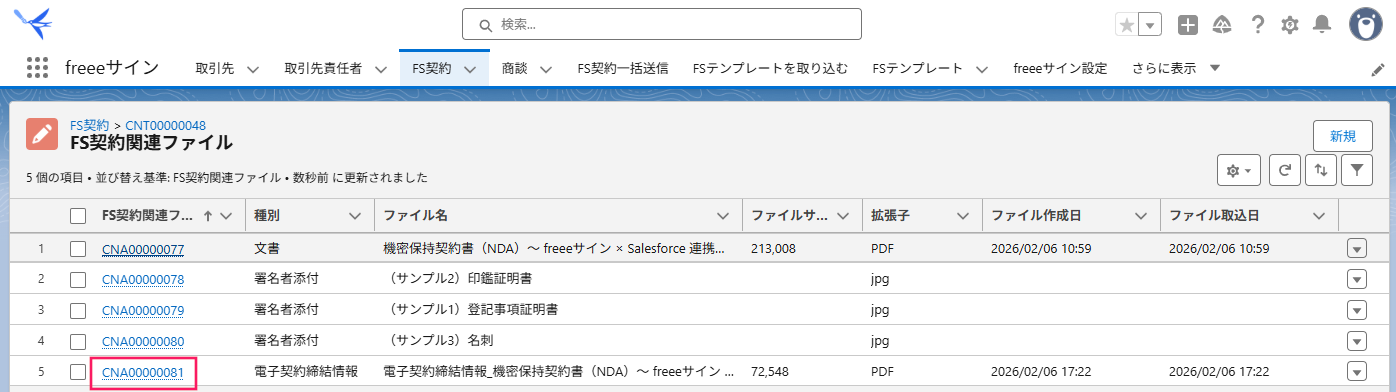Open the ファイルサイズ column menu chevron
This screenshot has height=392, width=1396.
[x=842, y=215]
